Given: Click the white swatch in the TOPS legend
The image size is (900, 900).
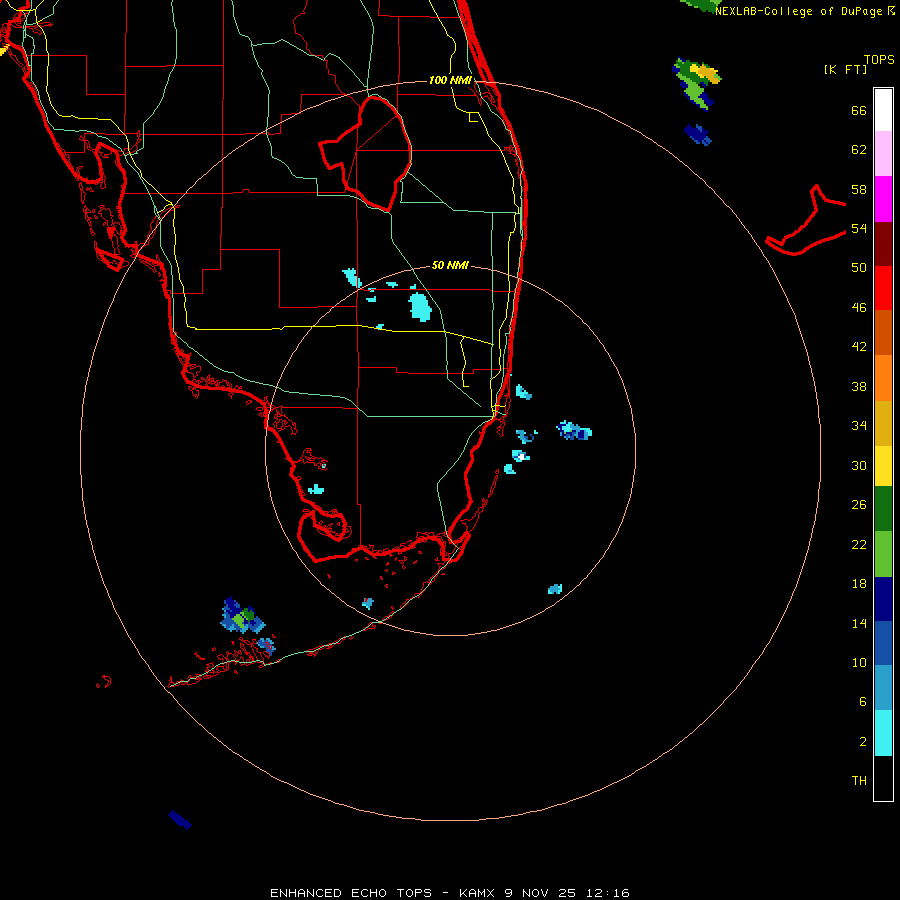Looking at the screenshot, I should [x=883, y=110].
